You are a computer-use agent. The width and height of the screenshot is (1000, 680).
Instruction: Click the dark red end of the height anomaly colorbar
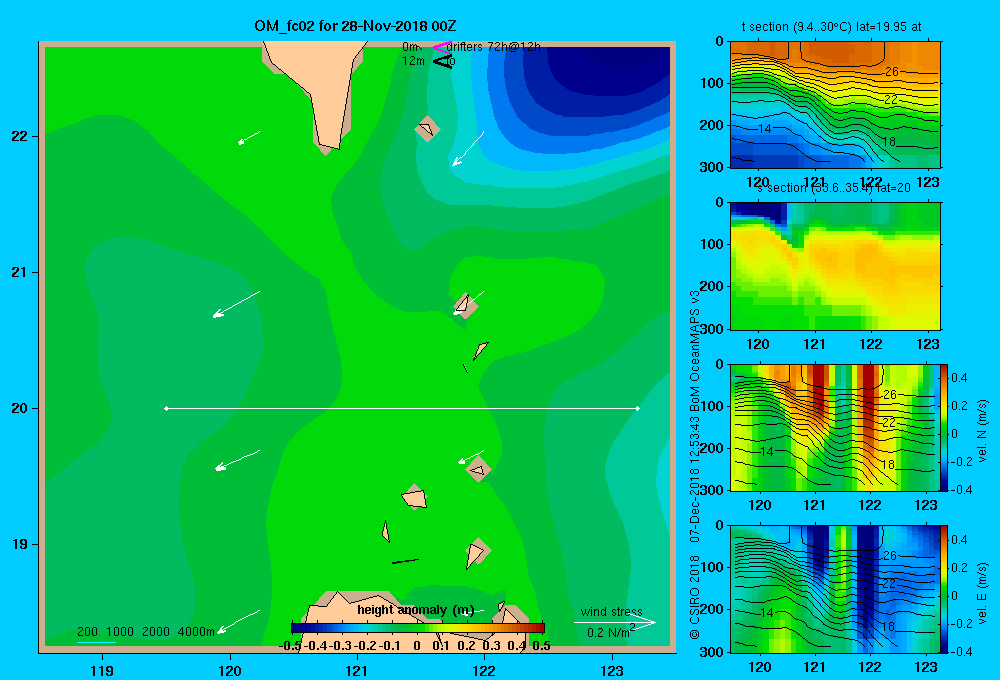[539, 628]
